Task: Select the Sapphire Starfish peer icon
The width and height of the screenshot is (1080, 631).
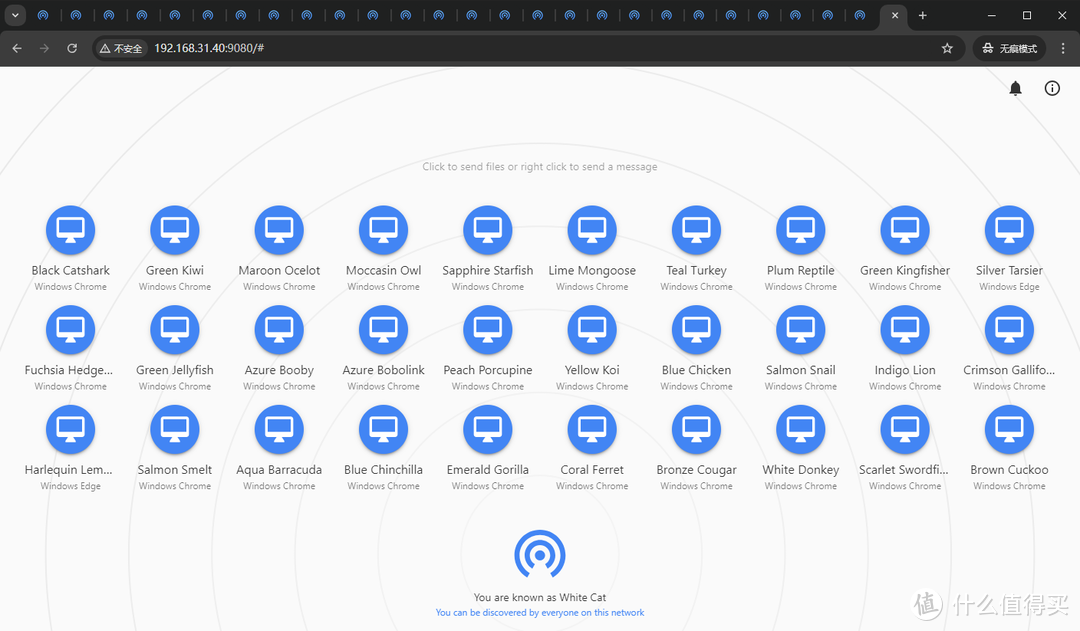Action: 487,230
